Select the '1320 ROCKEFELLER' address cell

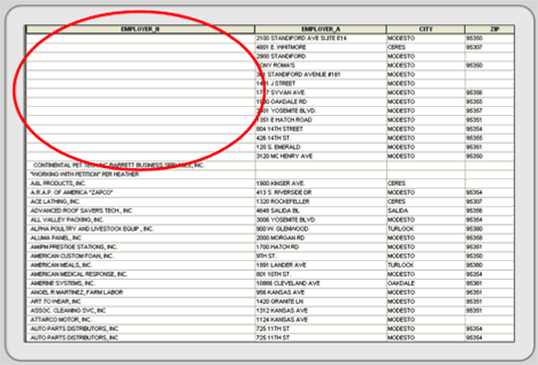pos(320,202)
